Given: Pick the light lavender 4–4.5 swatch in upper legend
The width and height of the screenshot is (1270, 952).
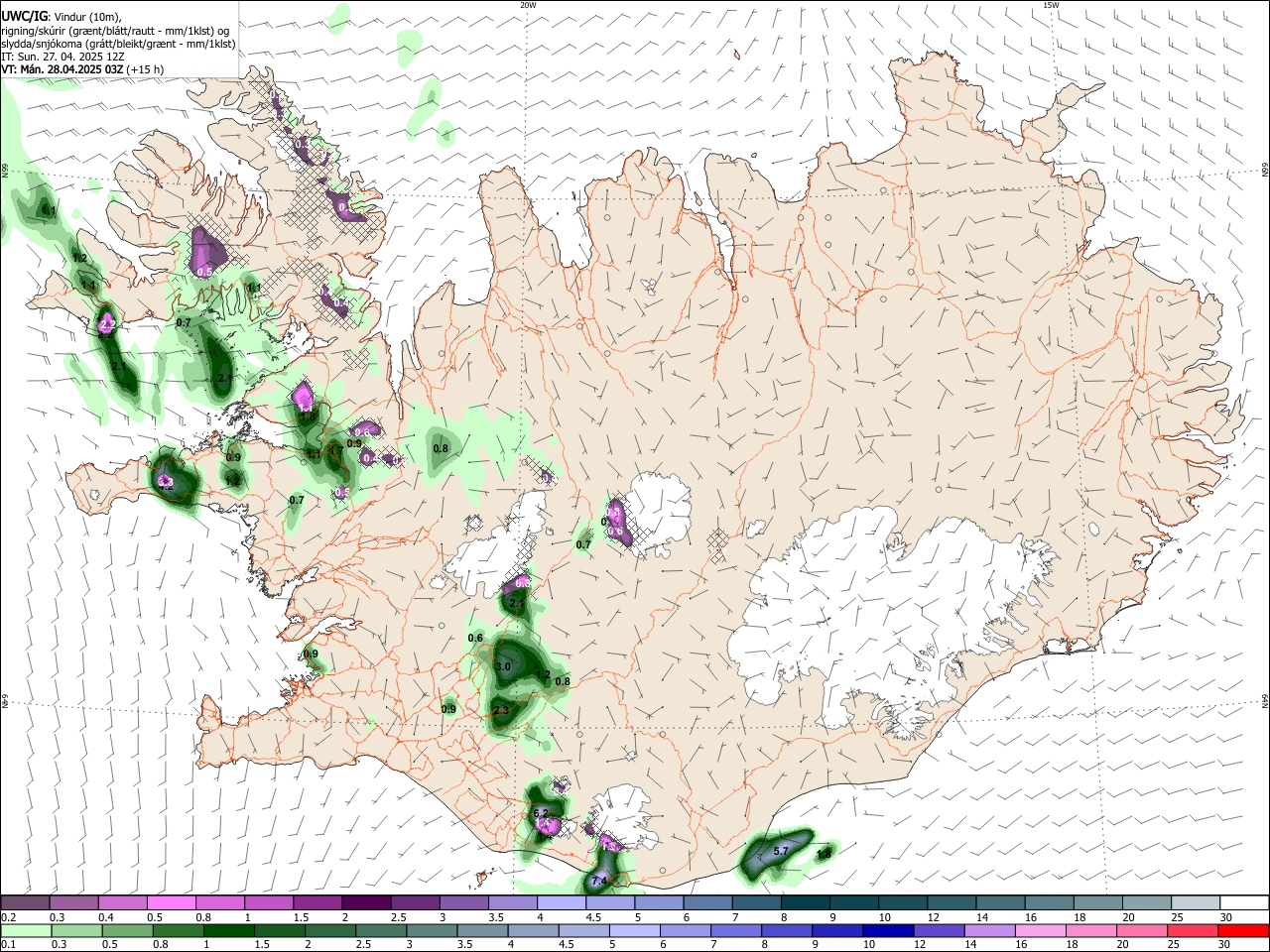Looking at the screenshot, I should (x=561, y=902).
